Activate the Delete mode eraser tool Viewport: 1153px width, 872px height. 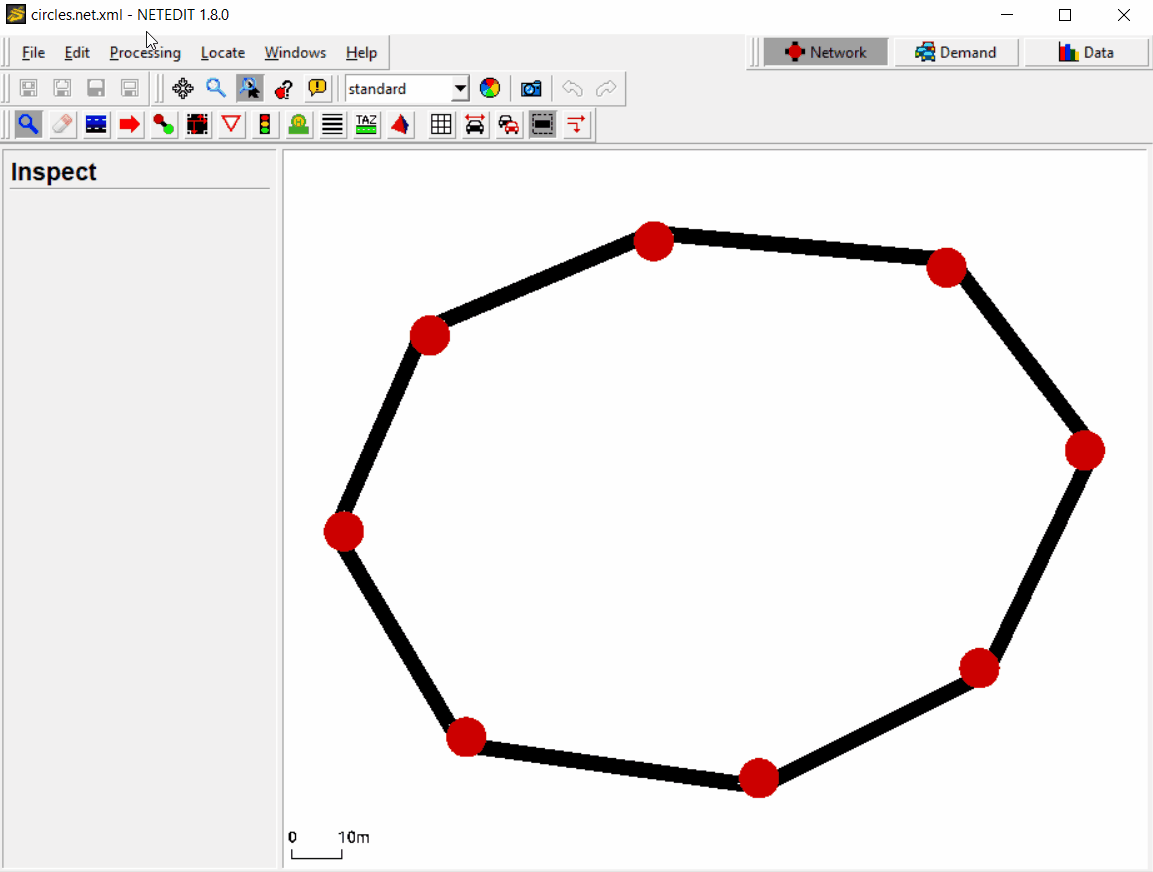(x=61, y=124)
